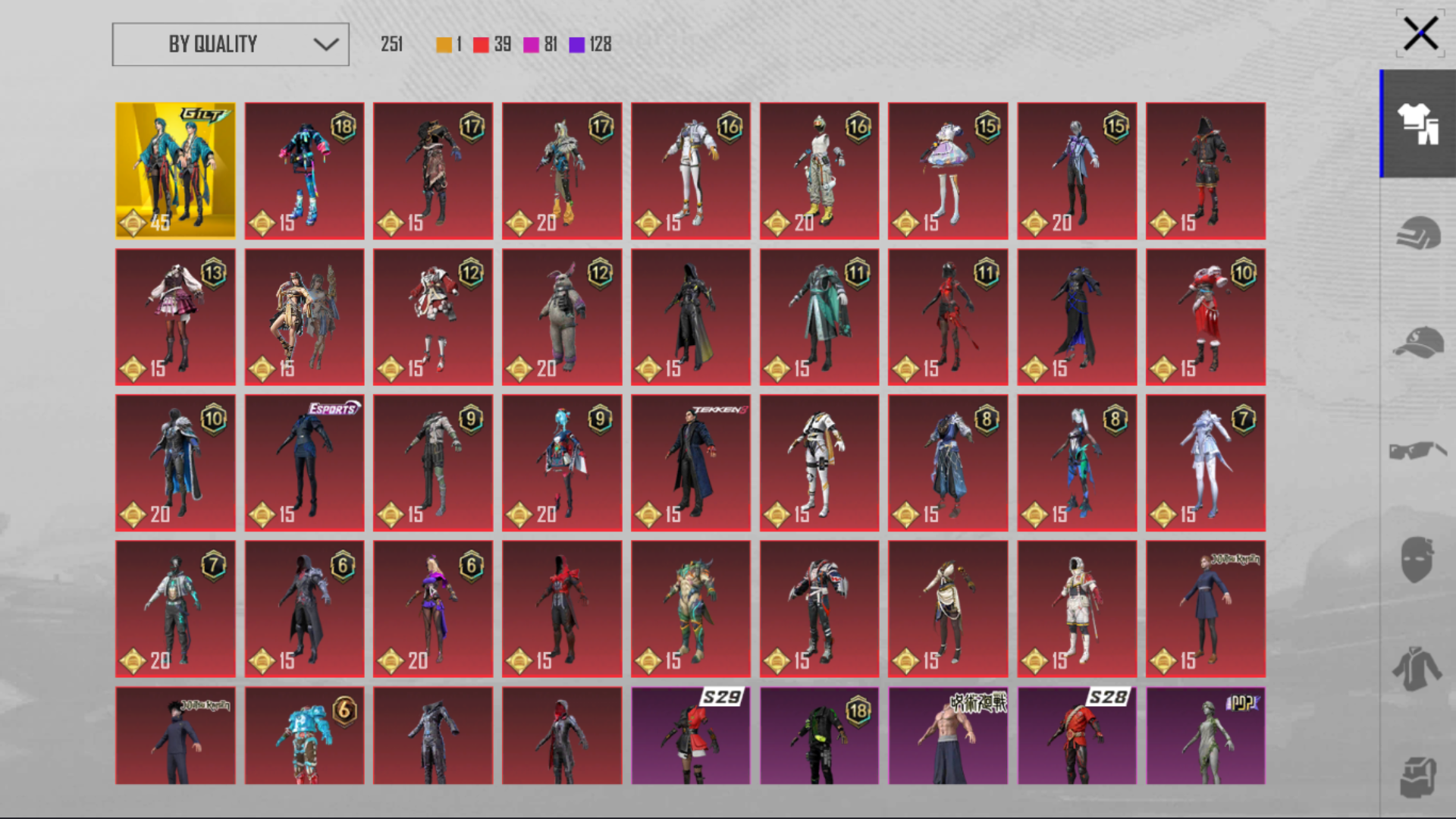This screenshot has width=1456, height=819.
Task: Select the level 18 neon blue outfit
Action: 304,171
